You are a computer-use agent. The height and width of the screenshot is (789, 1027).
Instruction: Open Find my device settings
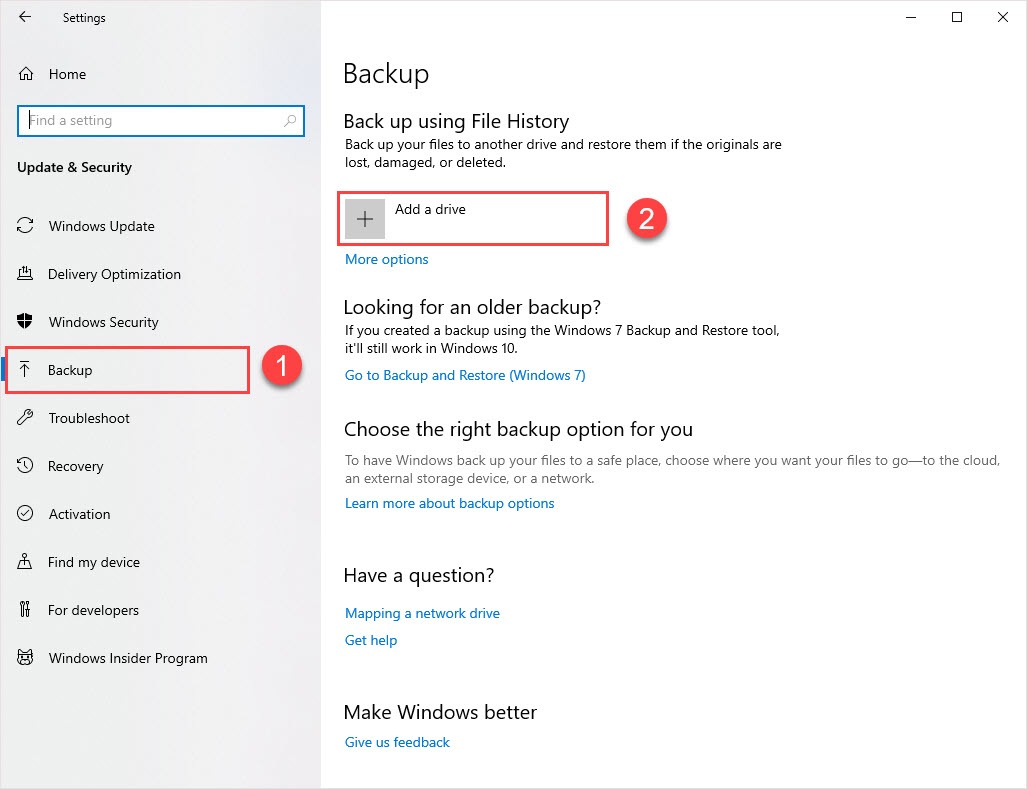click(94, 562)
